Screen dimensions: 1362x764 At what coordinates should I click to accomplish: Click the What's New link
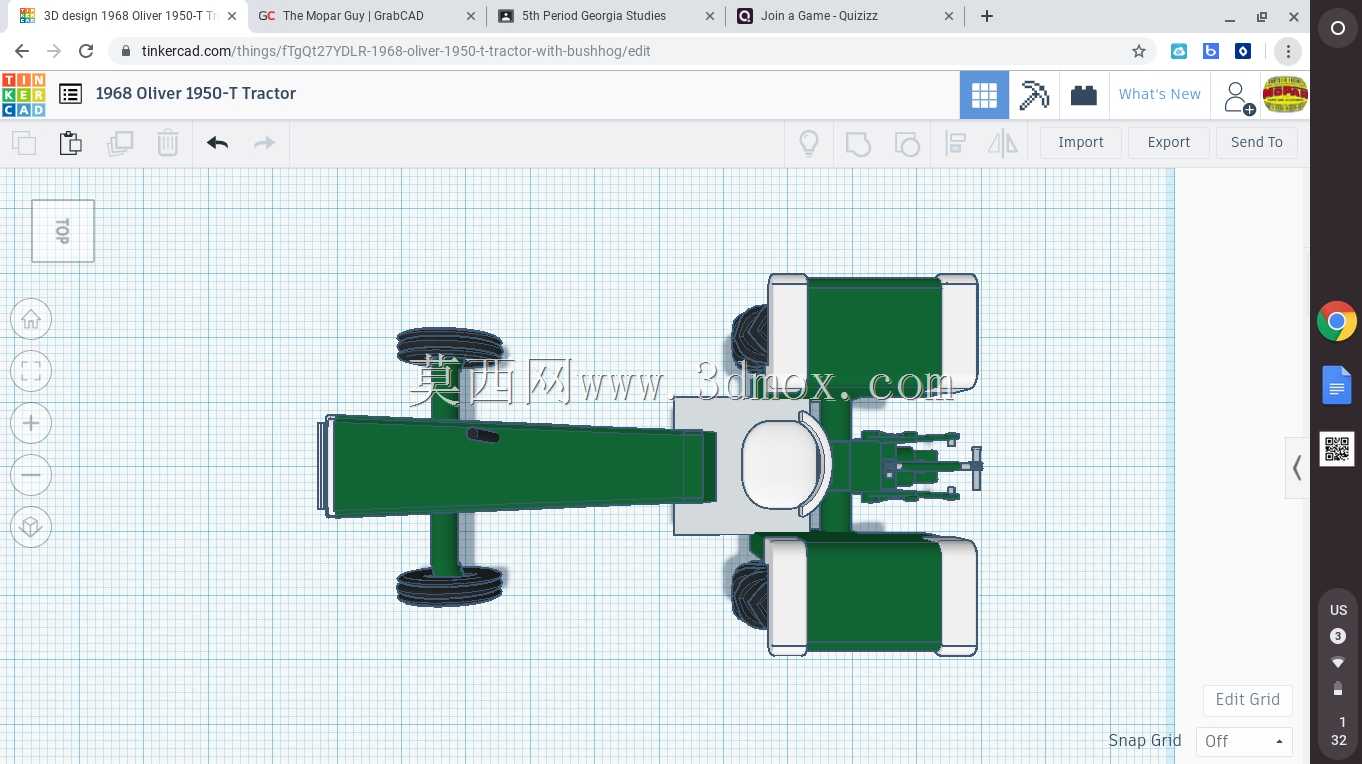(1159, 94)
